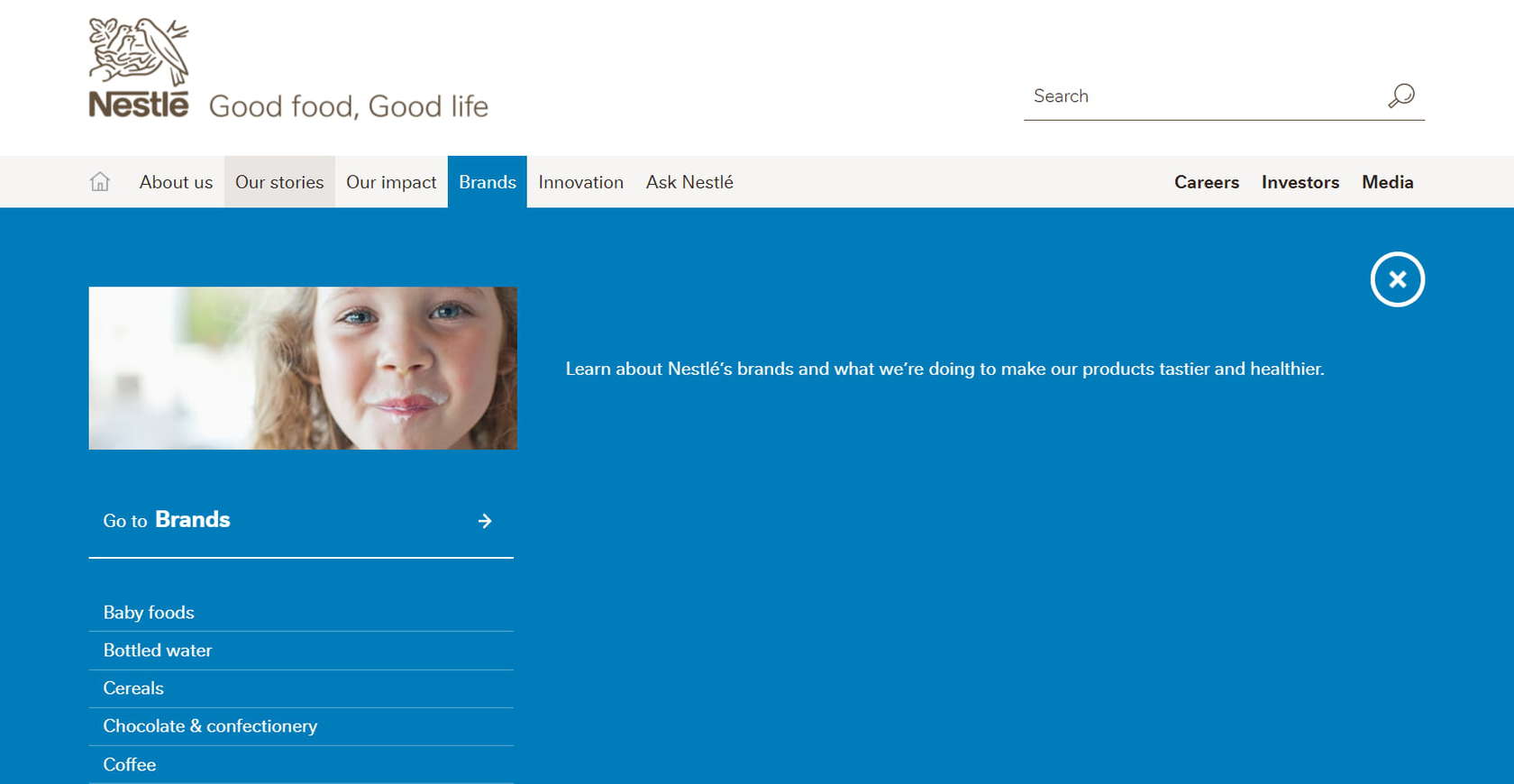
Task: Open the Bottled water brand category
Action: click(158, 651)
